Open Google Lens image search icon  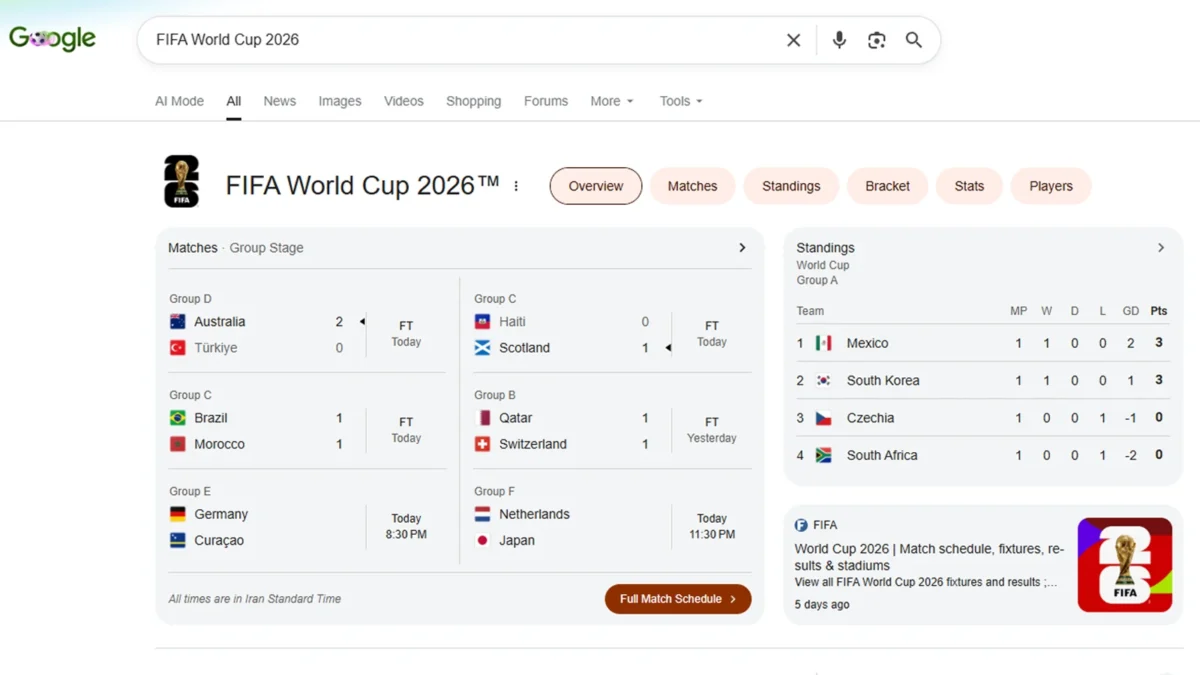pyautogui.click(x=877, y=40)
